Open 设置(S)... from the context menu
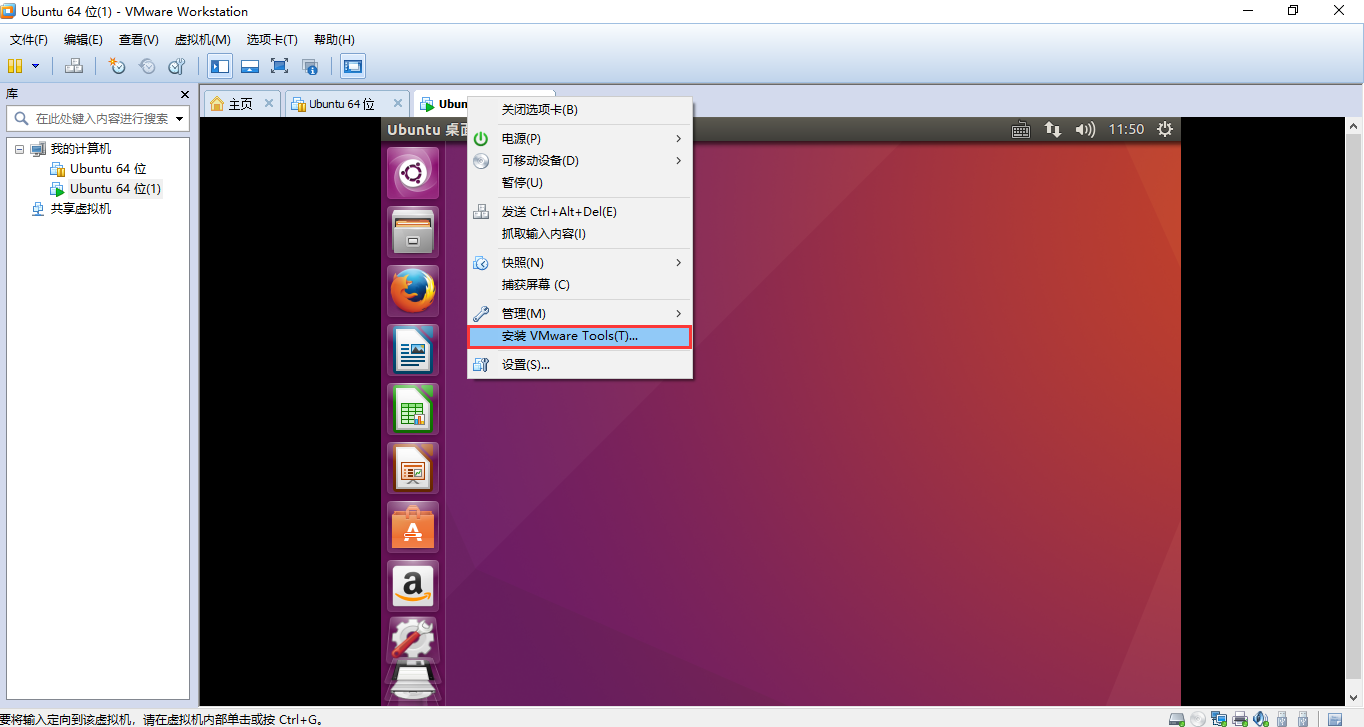 pos(580,365)
